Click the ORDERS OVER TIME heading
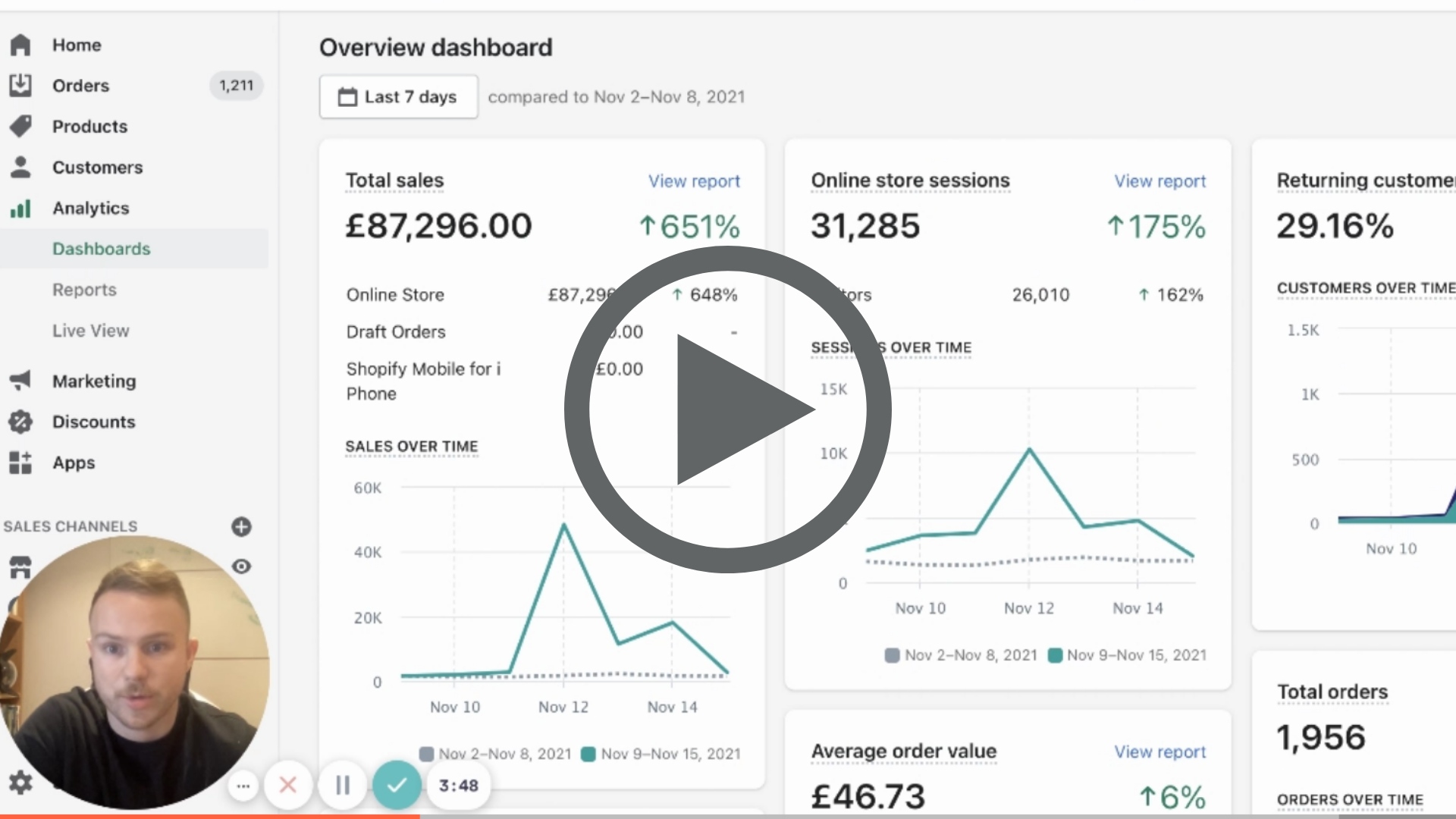Viewport: 1456px width, 819px height. tap(1350, 799)
